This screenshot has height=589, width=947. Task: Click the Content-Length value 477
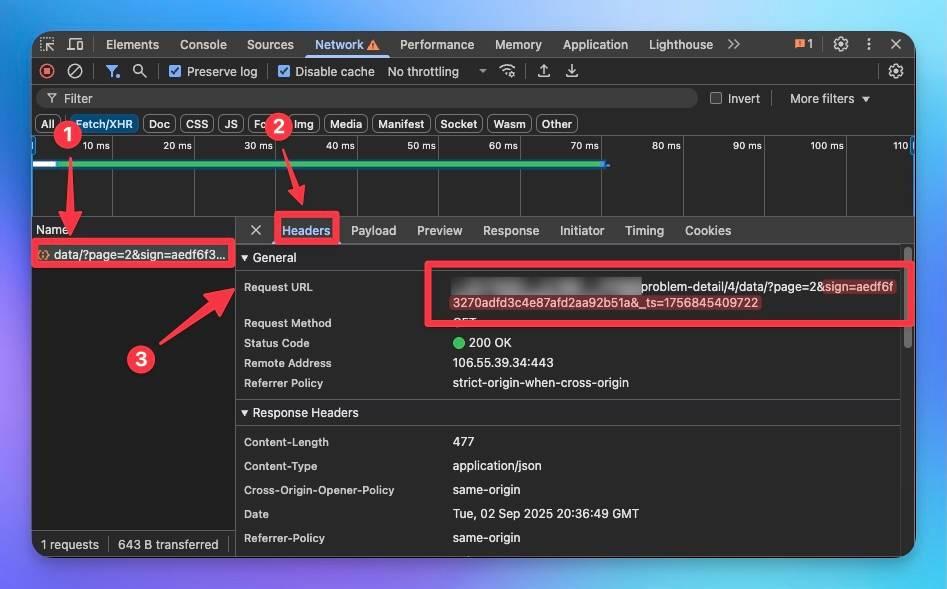463,442
